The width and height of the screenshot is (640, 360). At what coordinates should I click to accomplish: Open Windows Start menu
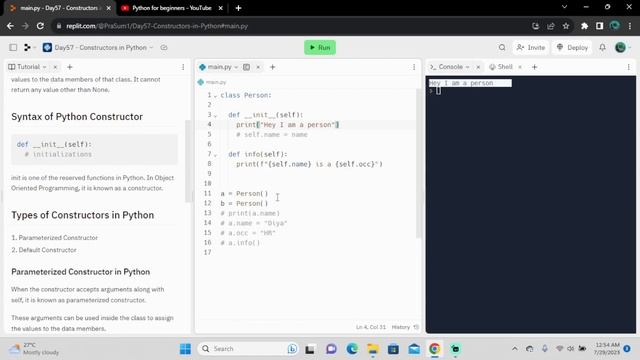pos(185,349)
